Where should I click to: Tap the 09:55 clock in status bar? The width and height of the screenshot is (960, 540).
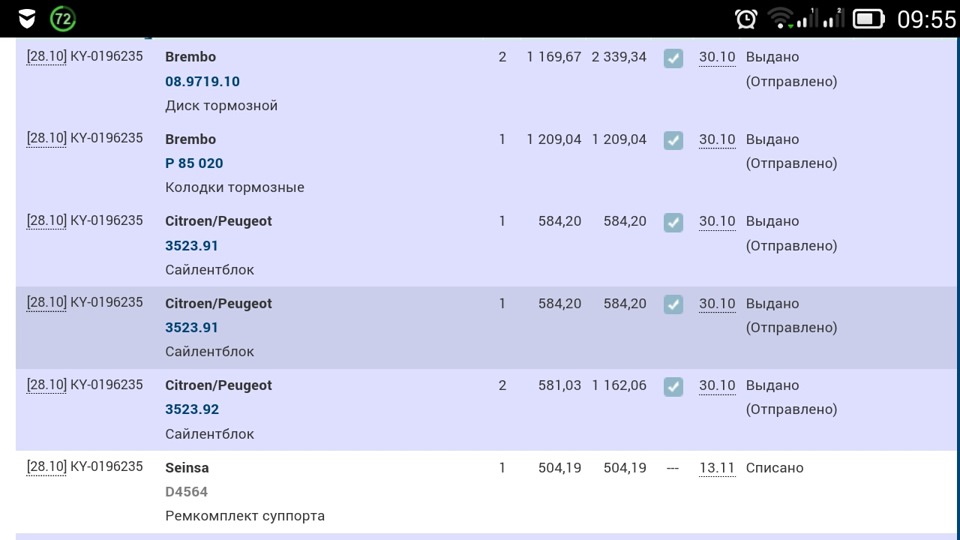pos(926,19)
